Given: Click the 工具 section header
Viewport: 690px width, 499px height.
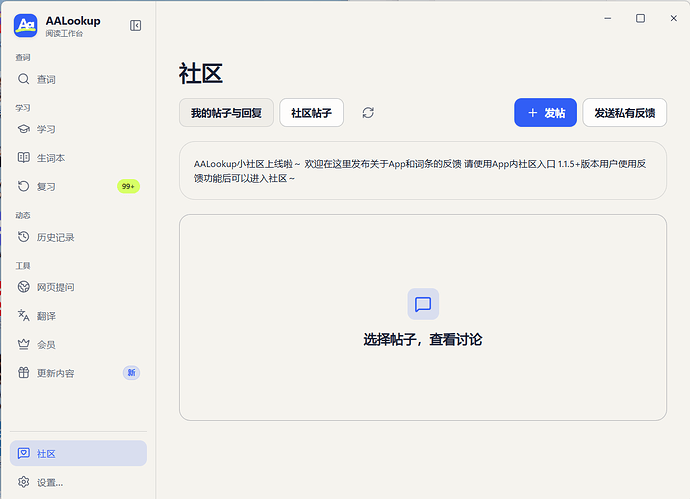Looking at the screenshot, I should pyautogui.click(x=23, y=265).
